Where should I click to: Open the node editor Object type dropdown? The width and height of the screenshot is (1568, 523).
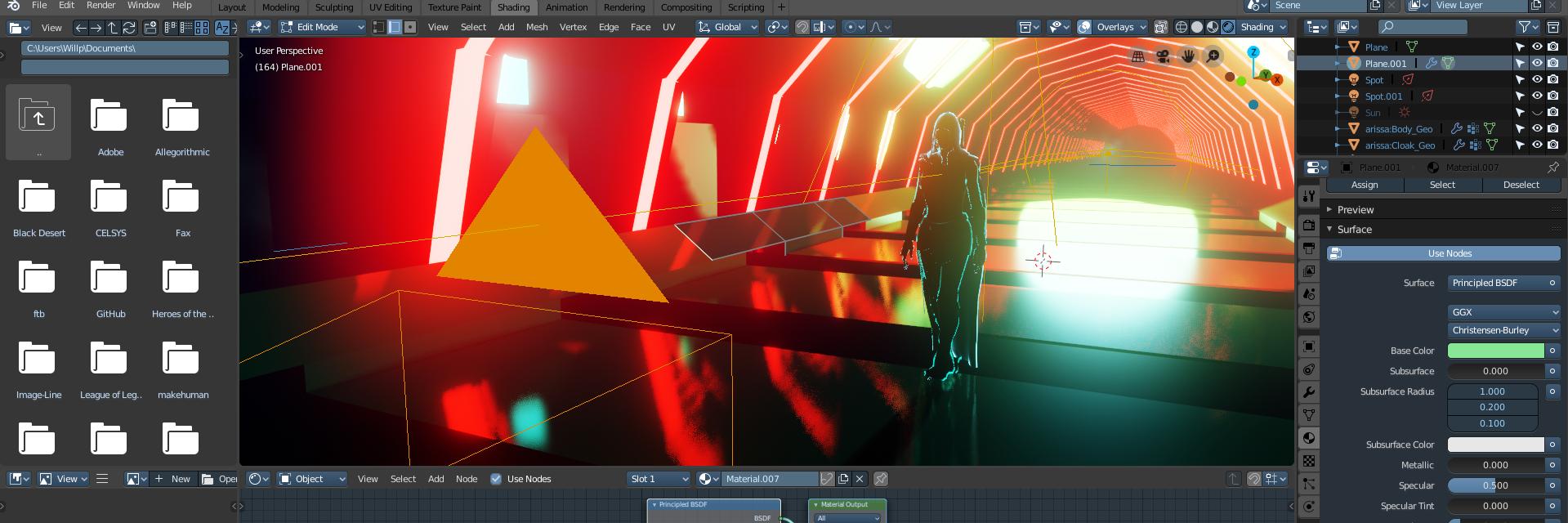312,479
